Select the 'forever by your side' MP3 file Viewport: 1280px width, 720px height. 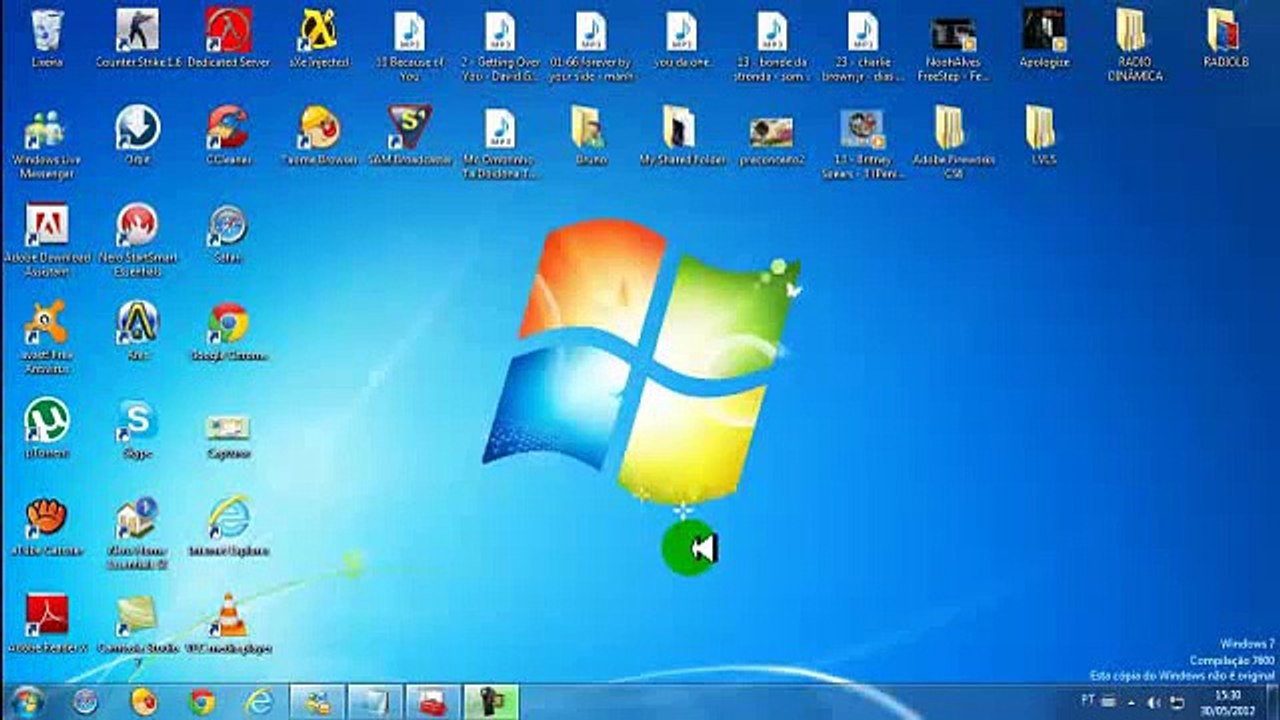click(x=591, y=46)
